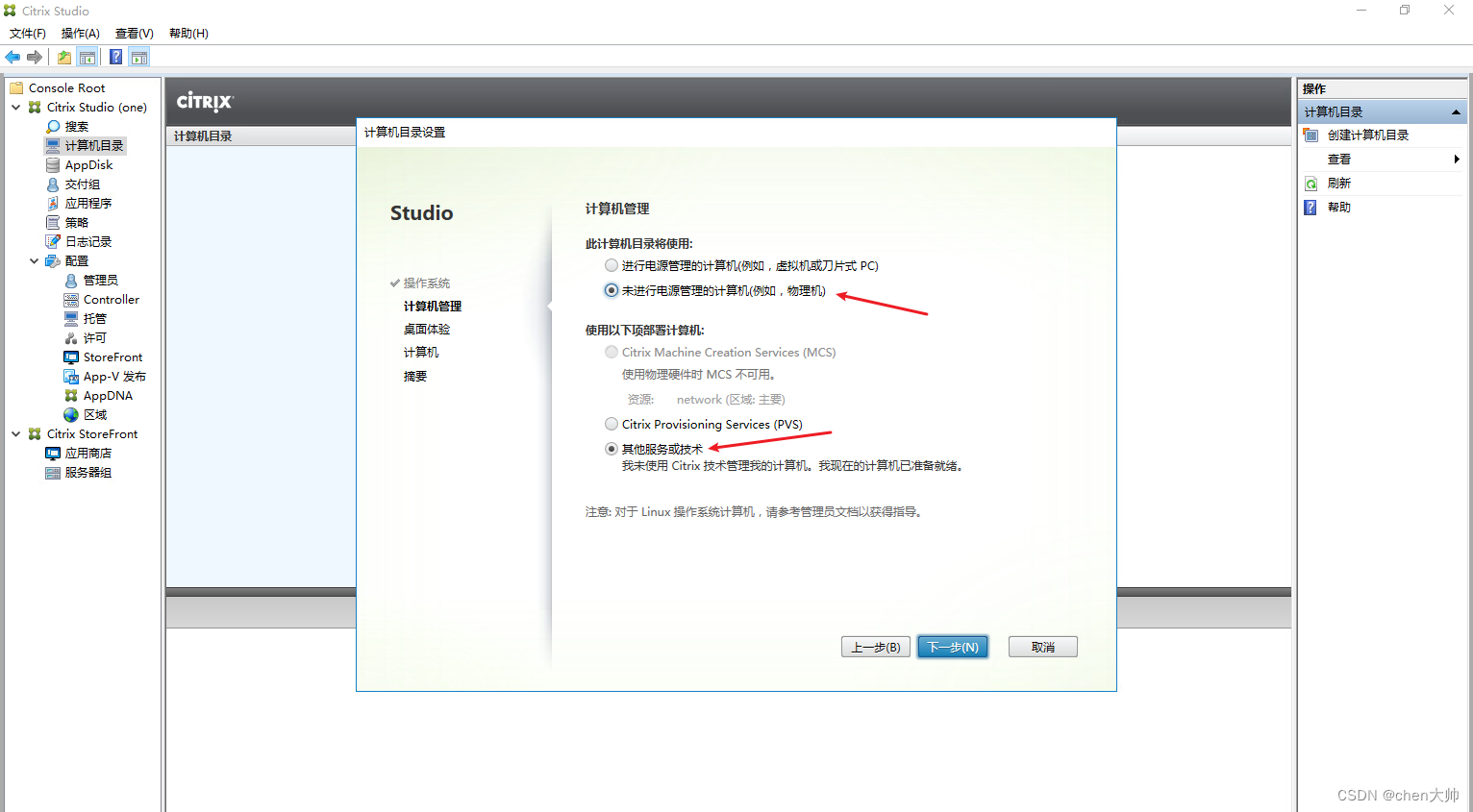The width and height of the screenshot is (1473, 812).
Task: Select 搜索 in the console tree
Action: click(76, 126)
